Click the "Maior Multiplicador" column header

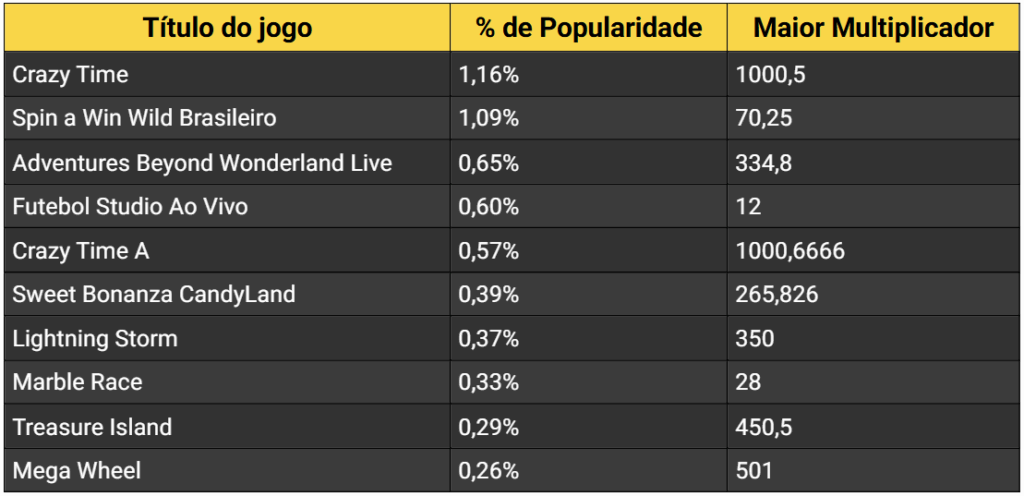pyautogui.click(x=873, y=28)
